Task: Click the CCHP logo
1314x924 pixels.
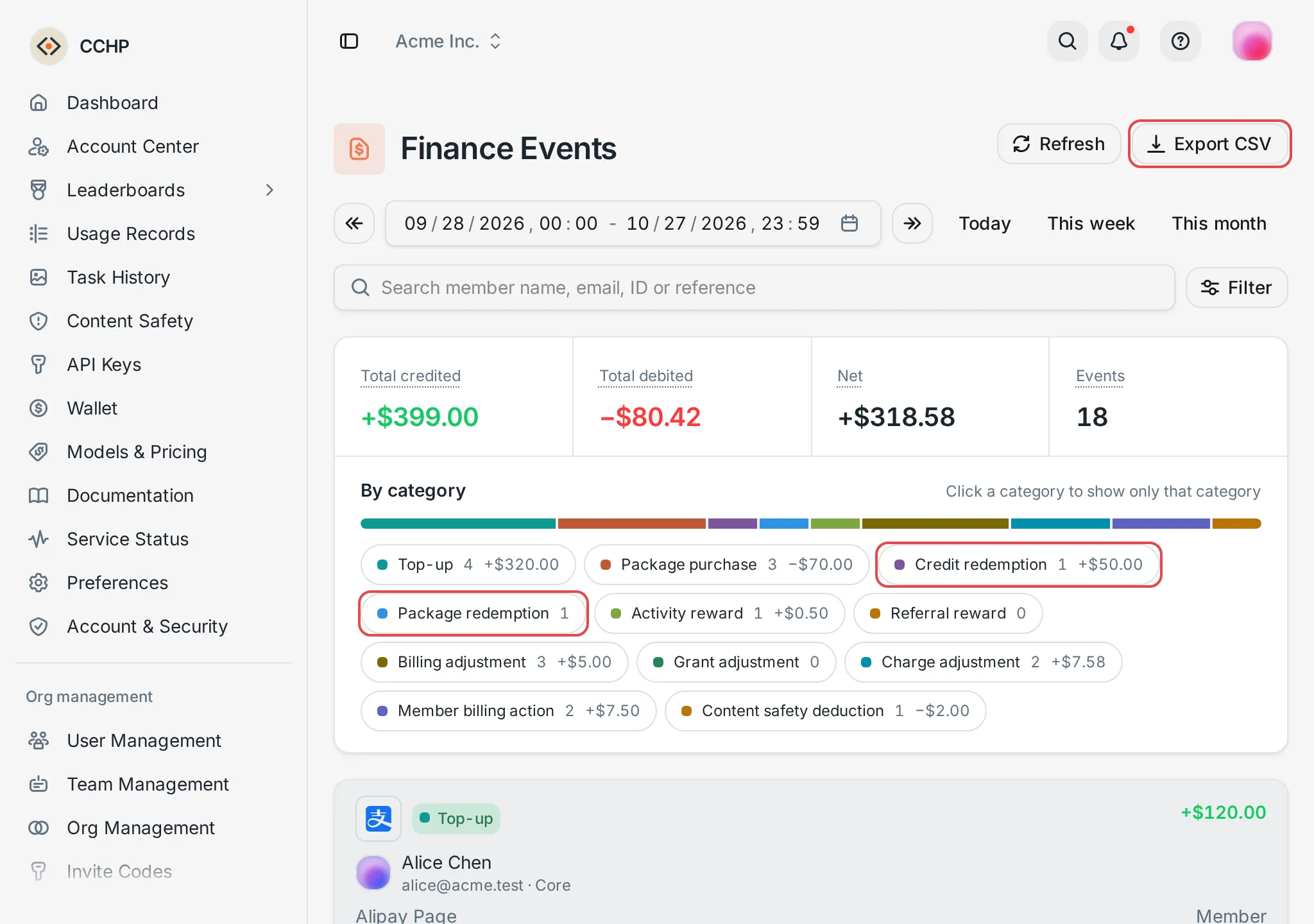Action: (x=49, y=46)
